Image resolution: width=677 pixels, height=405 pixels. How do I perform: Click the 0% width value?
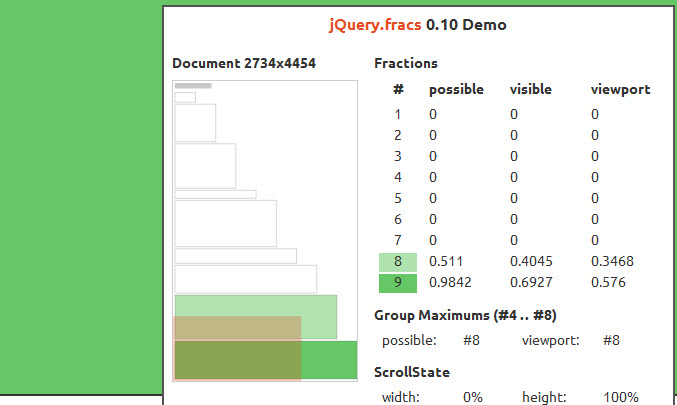473,397
